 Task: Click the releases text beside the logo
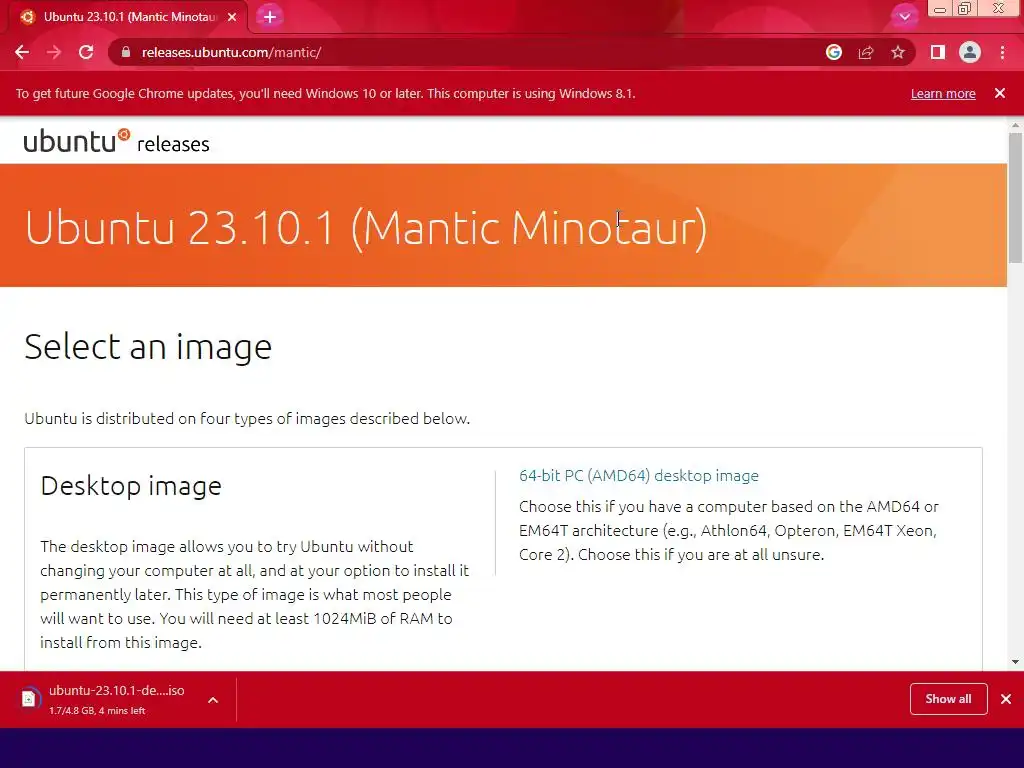(173, 144)
